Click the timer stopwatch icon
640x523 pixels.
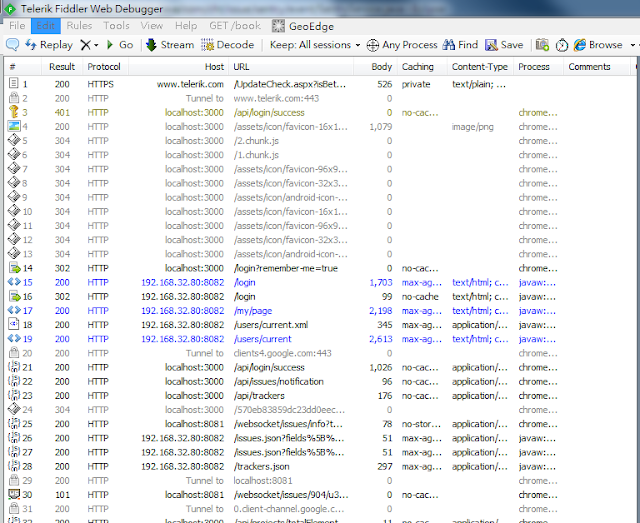pyautogui.click(x=562, y=45)
